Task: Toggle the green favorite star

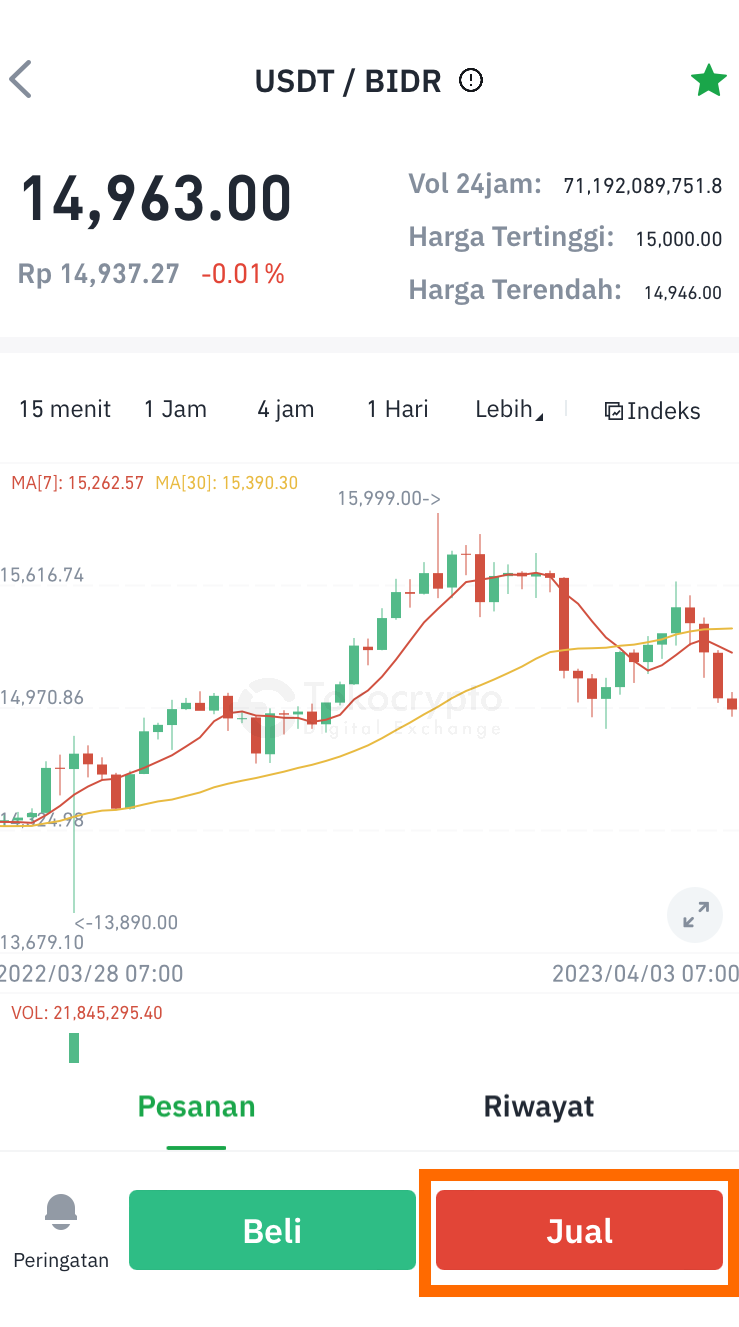Action: click(x=708, y=80)
